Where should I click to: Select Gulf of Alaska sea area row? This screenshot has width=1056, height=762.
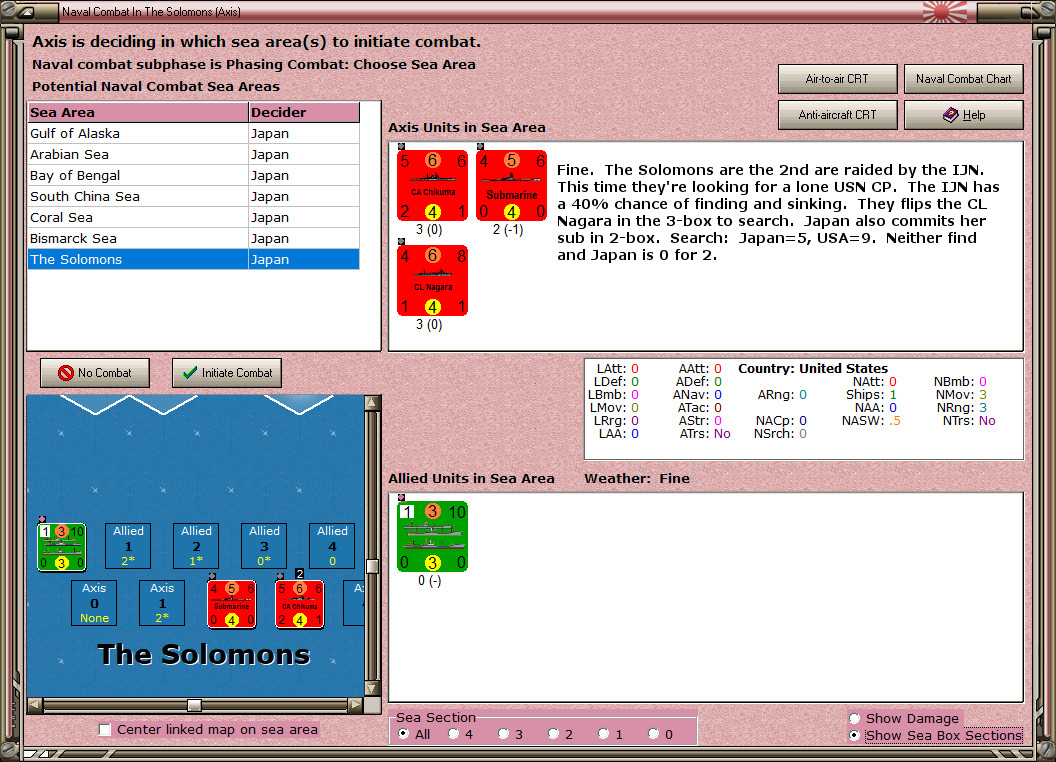point(193,133)
